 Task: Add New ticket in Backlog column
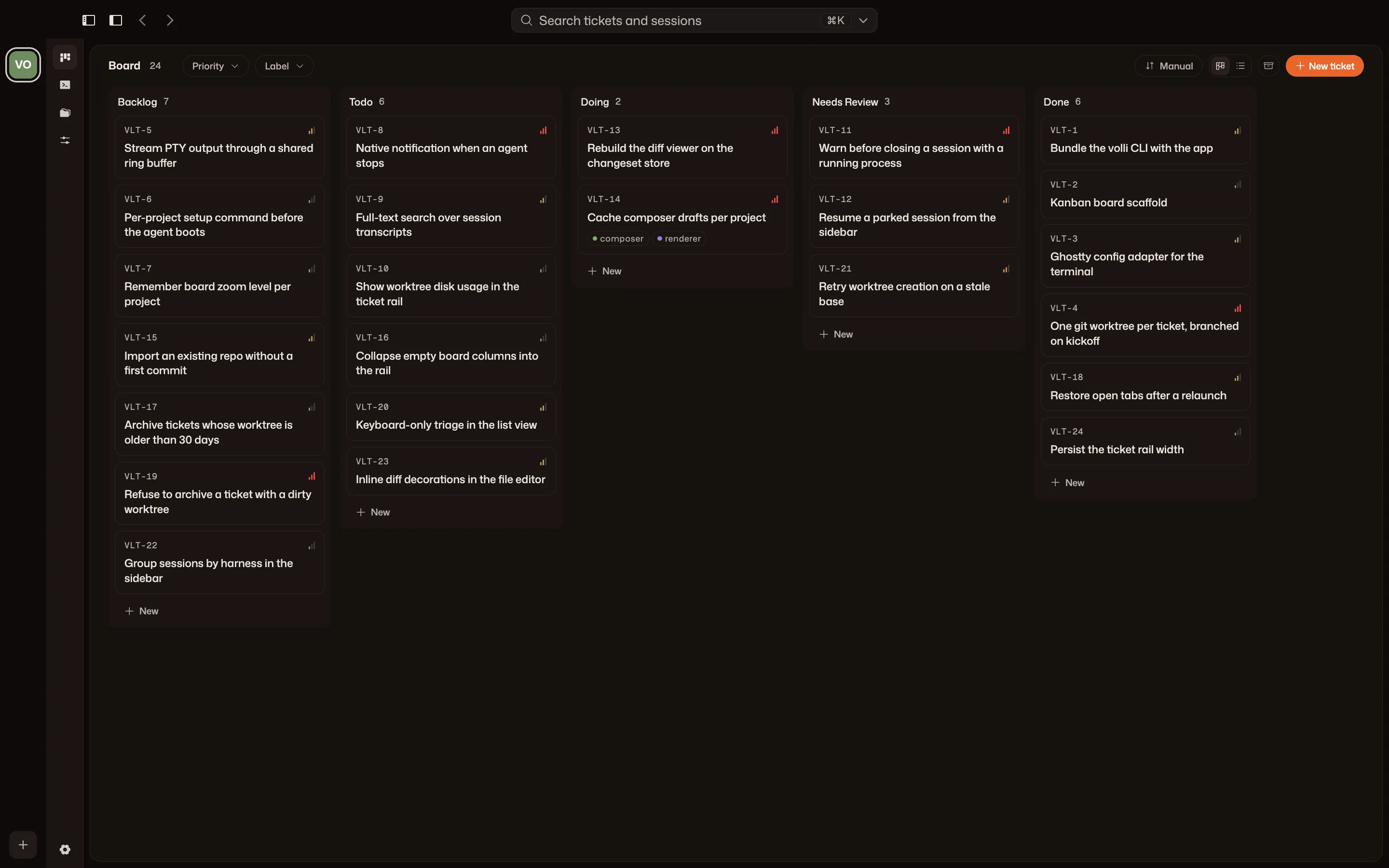click(142, 611)
